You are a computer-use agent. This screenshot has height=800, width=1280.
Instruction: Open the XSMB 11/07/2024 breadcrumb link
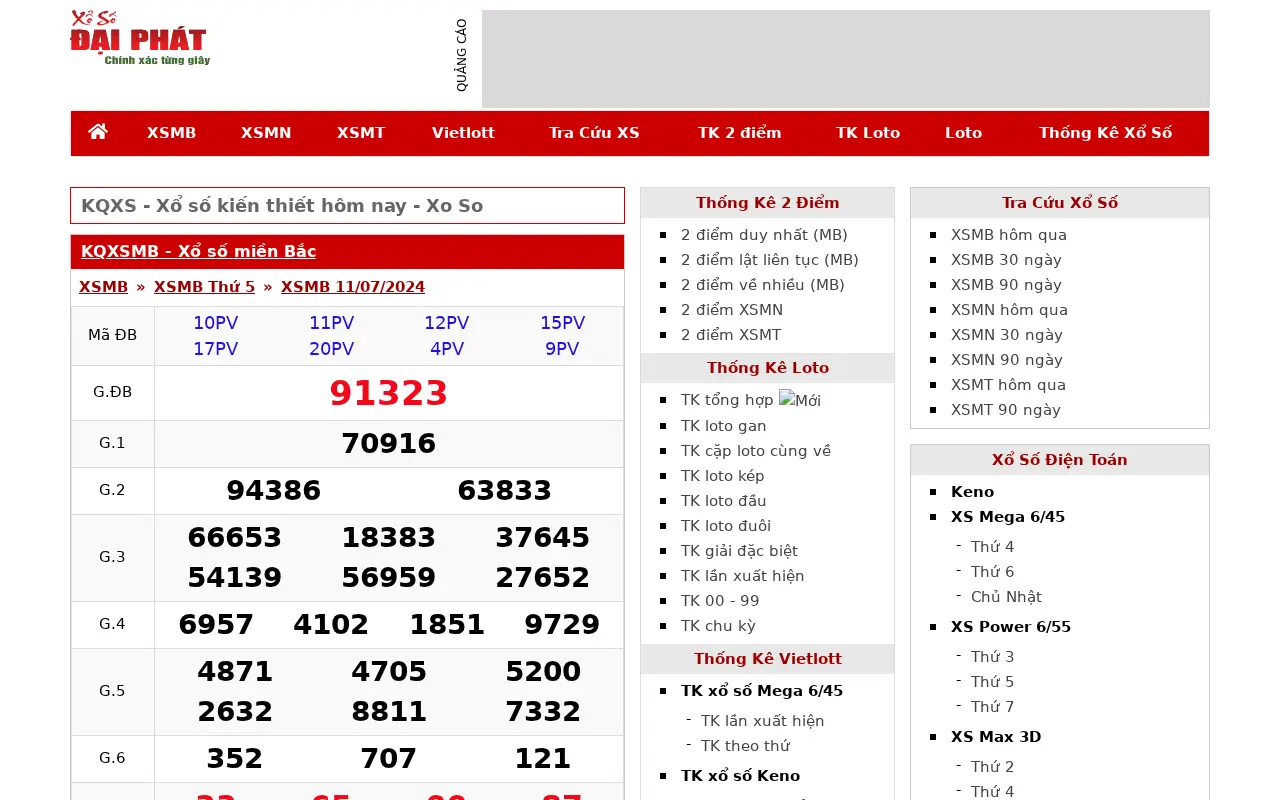pyautogui.click(x=353, y=287)
